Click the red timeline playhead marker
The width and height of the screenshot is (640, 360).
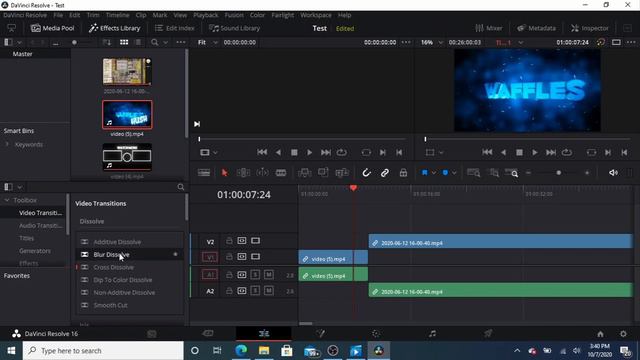point(353,188)
